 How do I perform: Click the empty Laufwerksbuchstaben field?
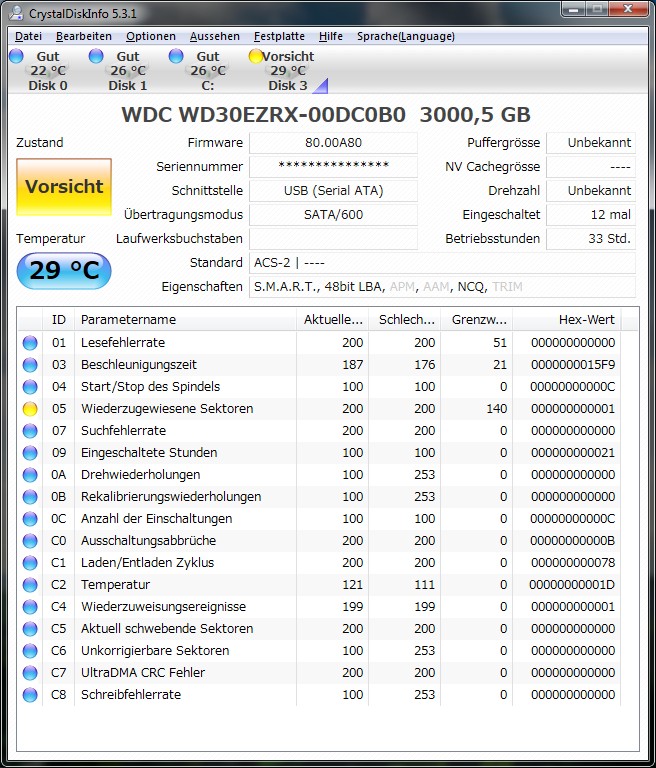[x=333, y=239]
